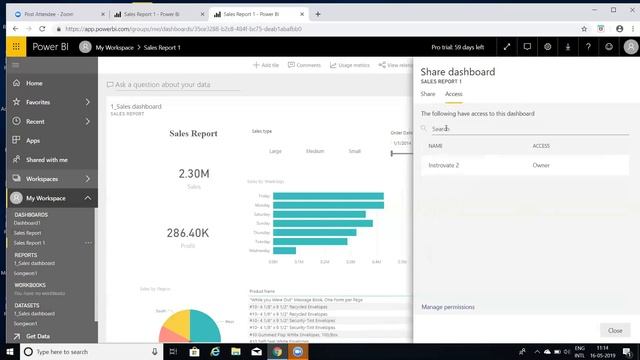This screenshot has width=640, height=360.
Task: Open the Windows Start menu
Action: (x=10, y=351)
